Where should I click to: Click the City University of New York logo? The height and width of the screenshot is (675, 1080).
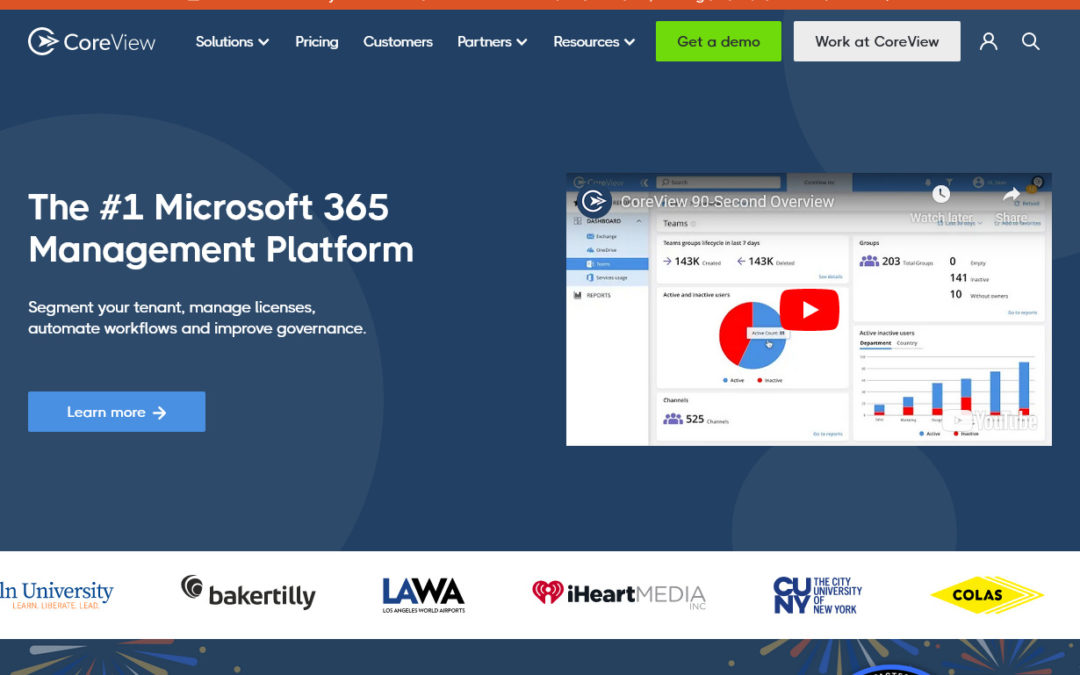click(x=818, y=595)
